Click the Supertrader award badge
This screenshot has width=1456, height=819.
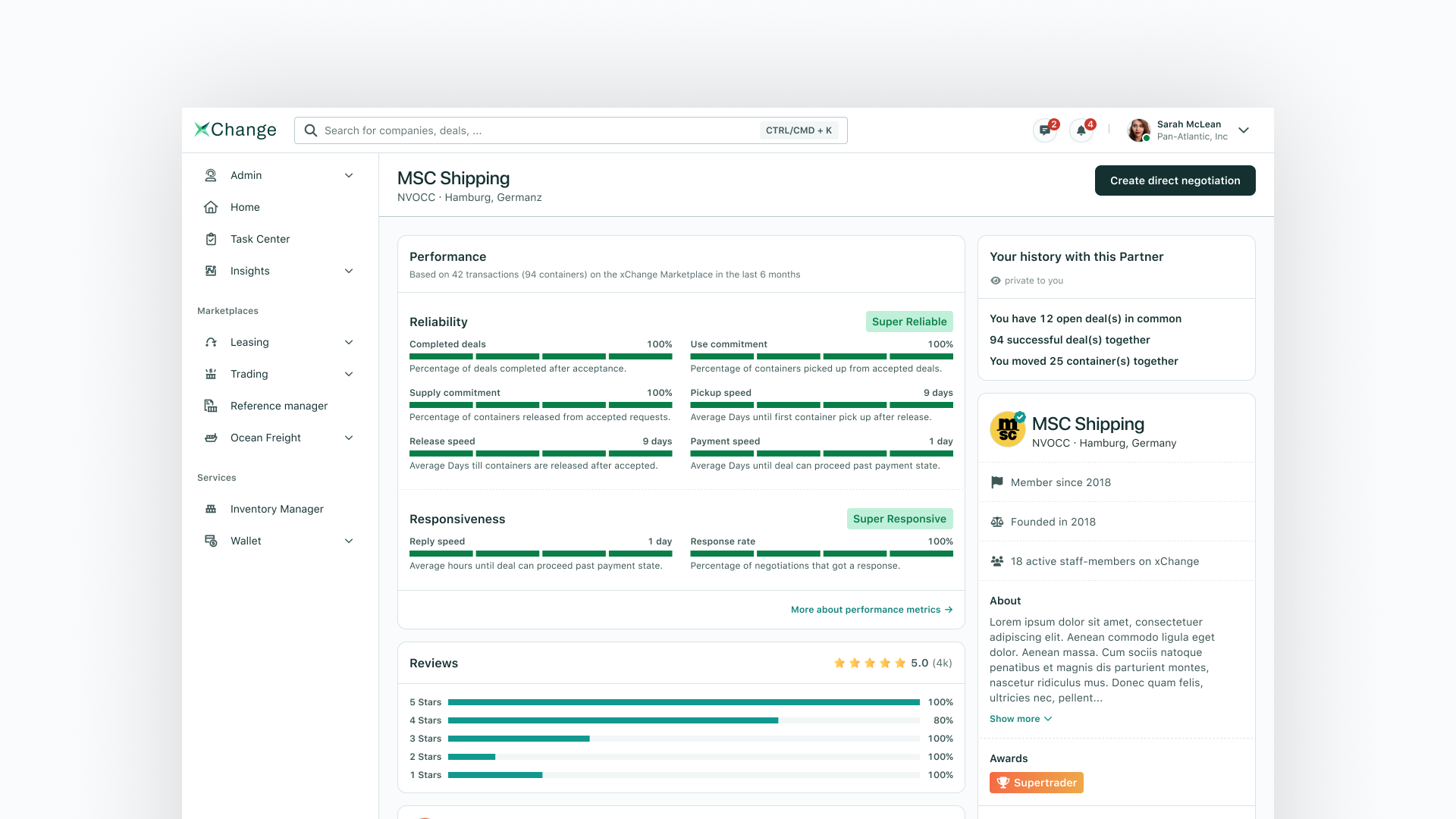point(1036,782)
